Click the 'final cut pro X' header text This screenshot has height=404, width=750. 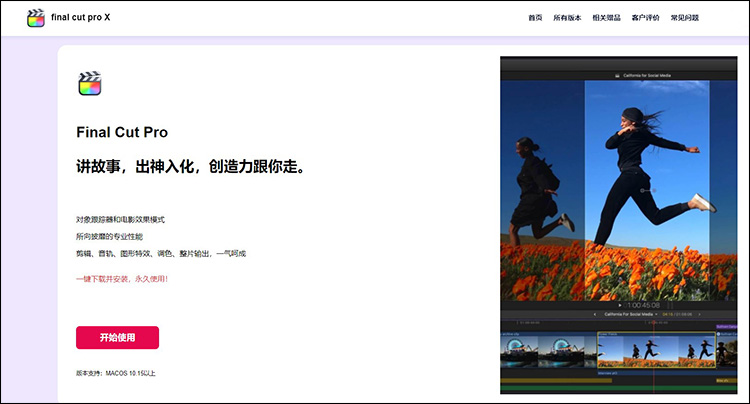(80, 17)
